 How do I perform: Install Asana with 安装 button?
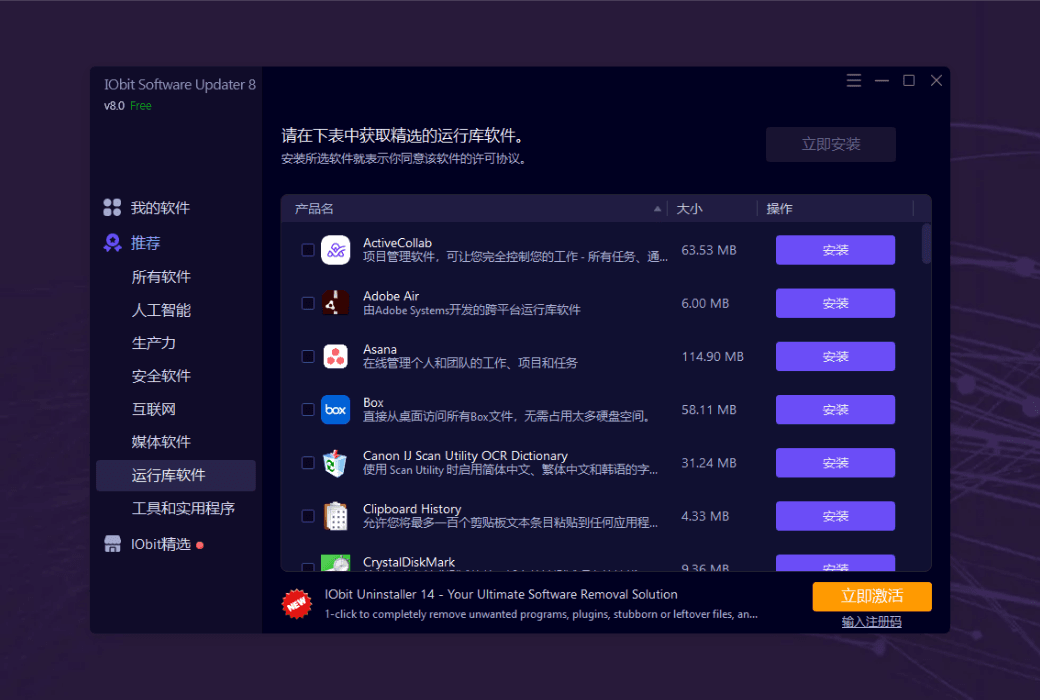click(835, 356)
